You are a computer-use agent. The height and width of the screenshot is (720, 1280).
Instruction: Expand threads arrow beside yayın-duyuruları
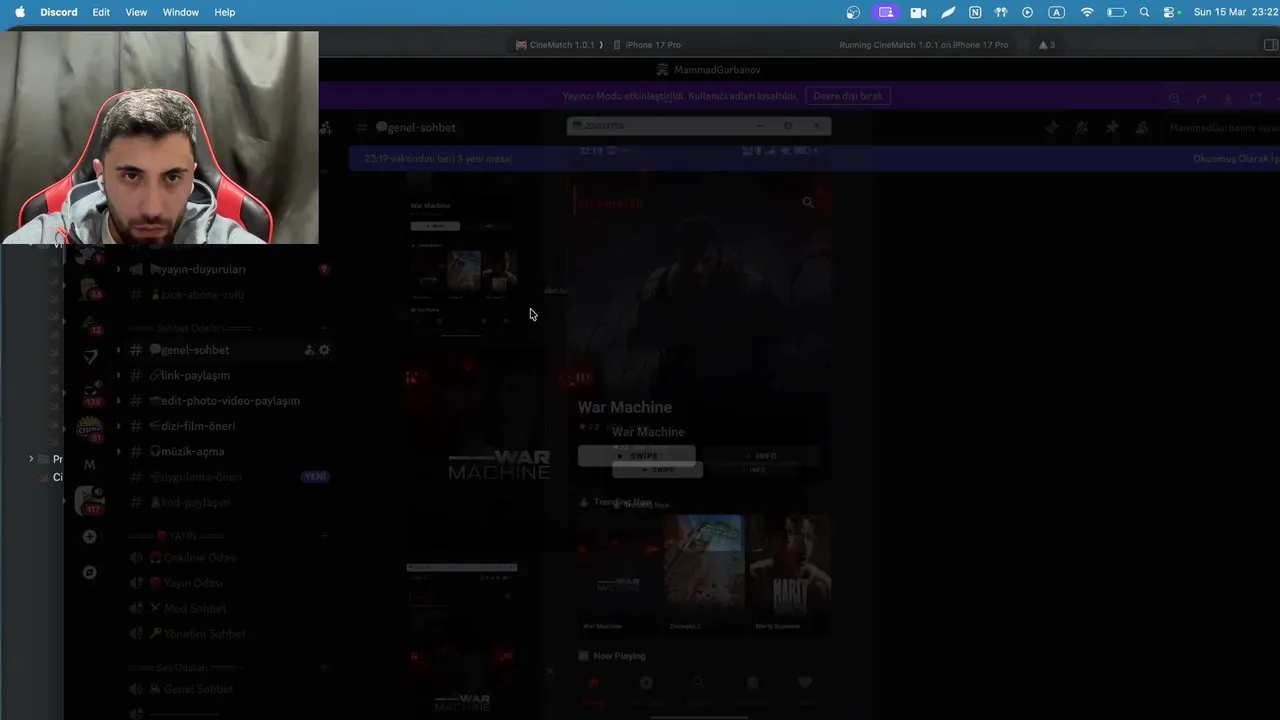(119, 269)
